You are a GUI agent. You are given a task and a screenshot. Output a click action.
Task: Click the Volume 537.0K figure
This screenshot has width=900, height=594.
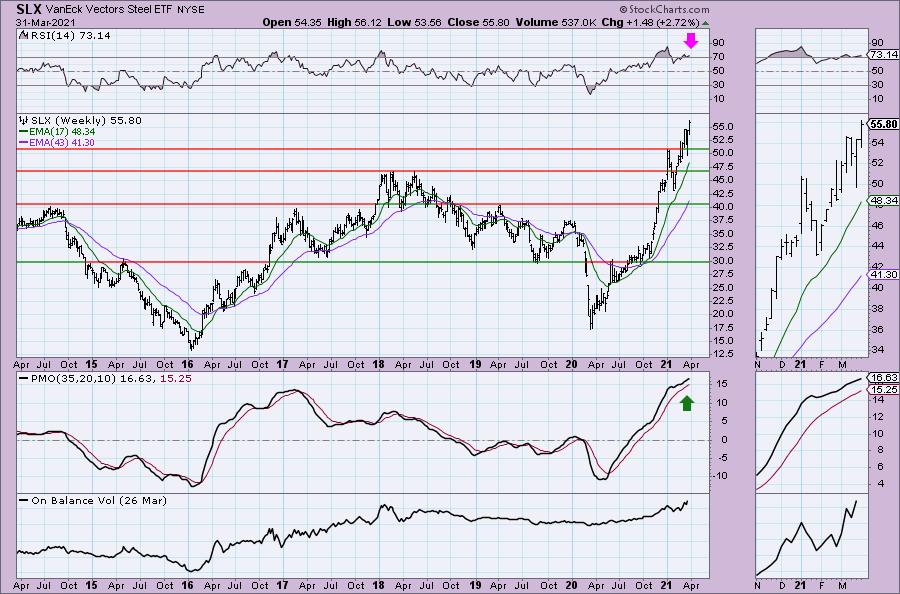tap(556, 22)
